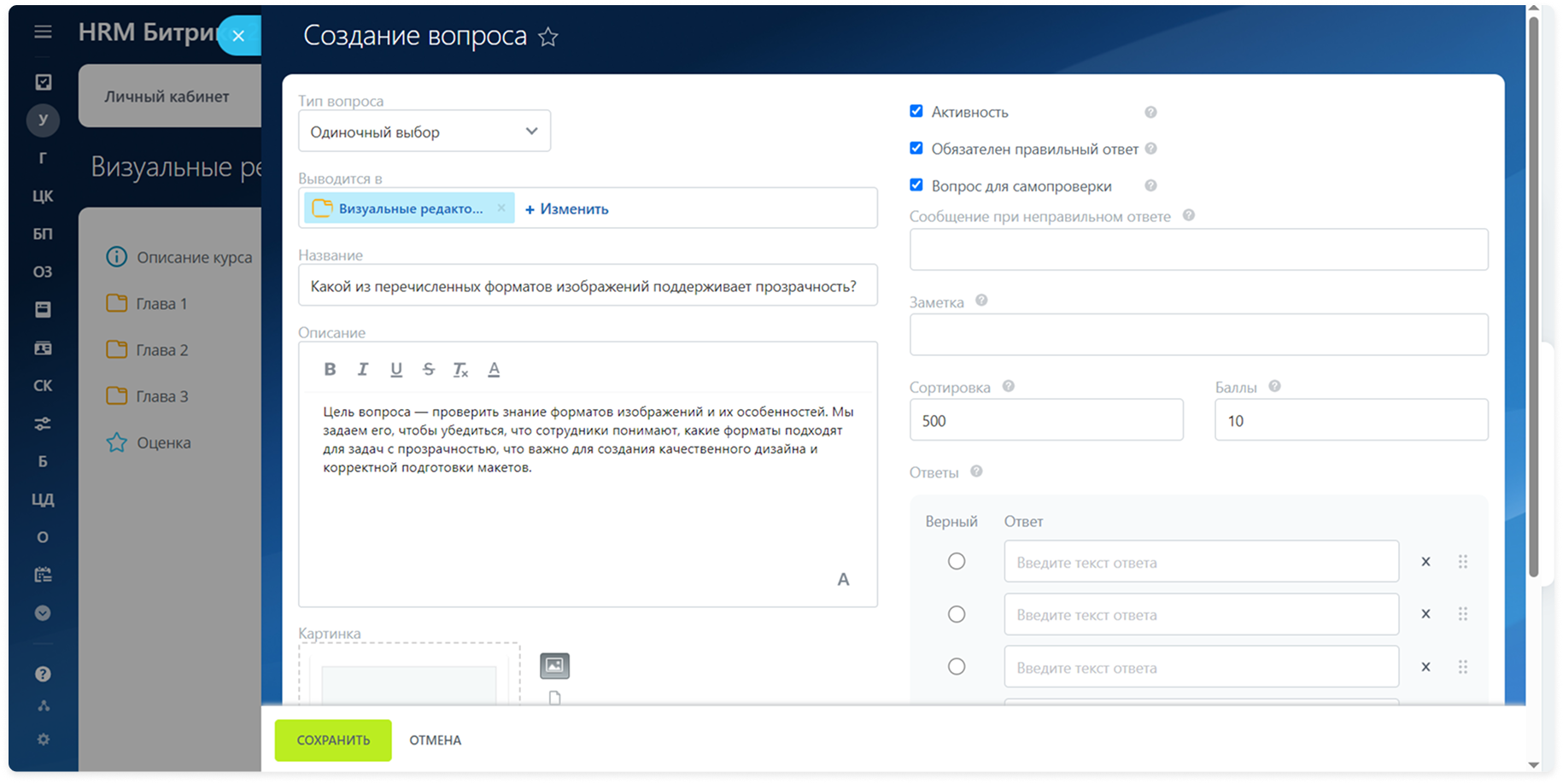Click the Баллы field with 10

point(1351,420)
